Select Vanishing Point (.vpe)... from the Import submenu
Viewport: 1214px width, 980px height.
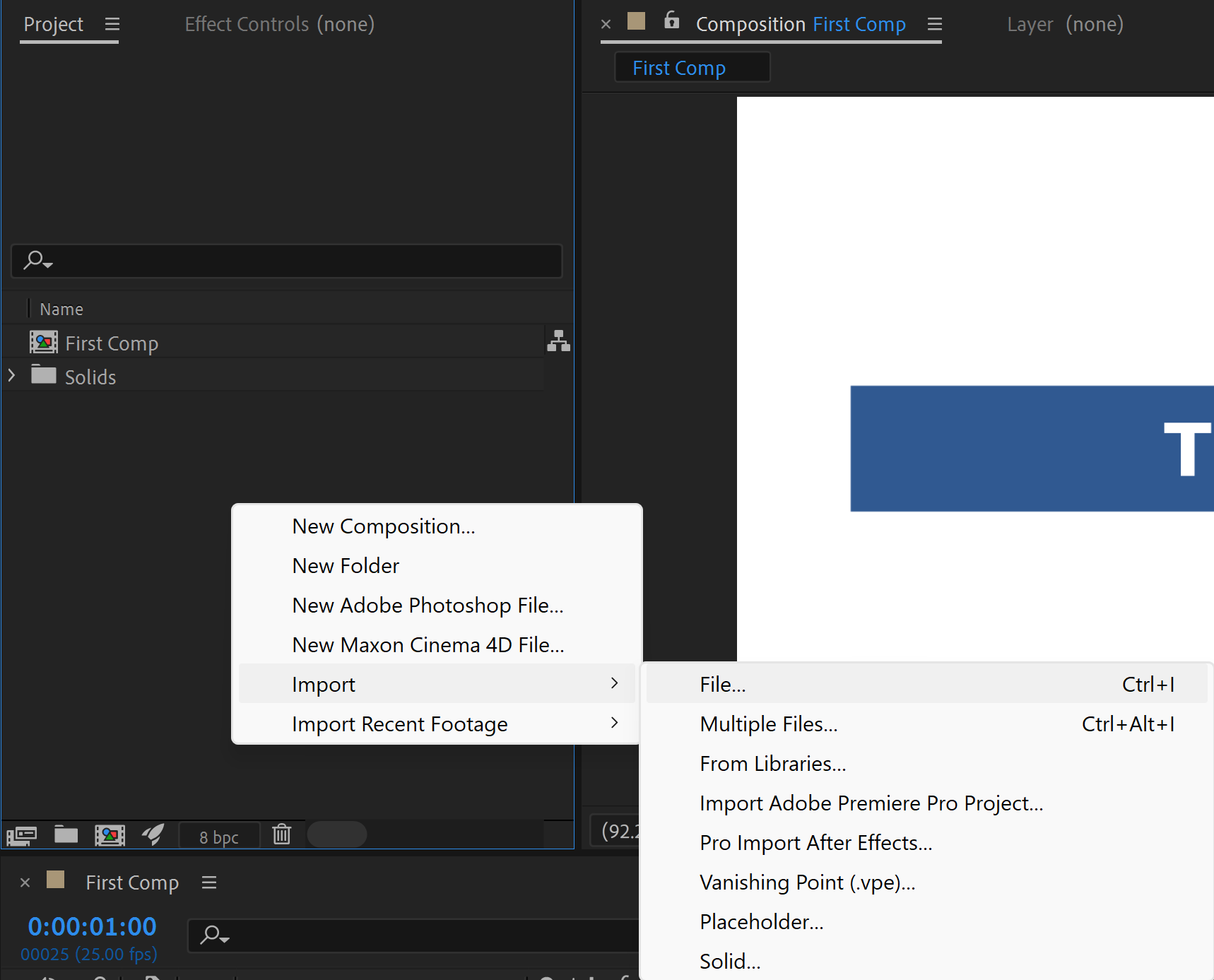[806, 882]
